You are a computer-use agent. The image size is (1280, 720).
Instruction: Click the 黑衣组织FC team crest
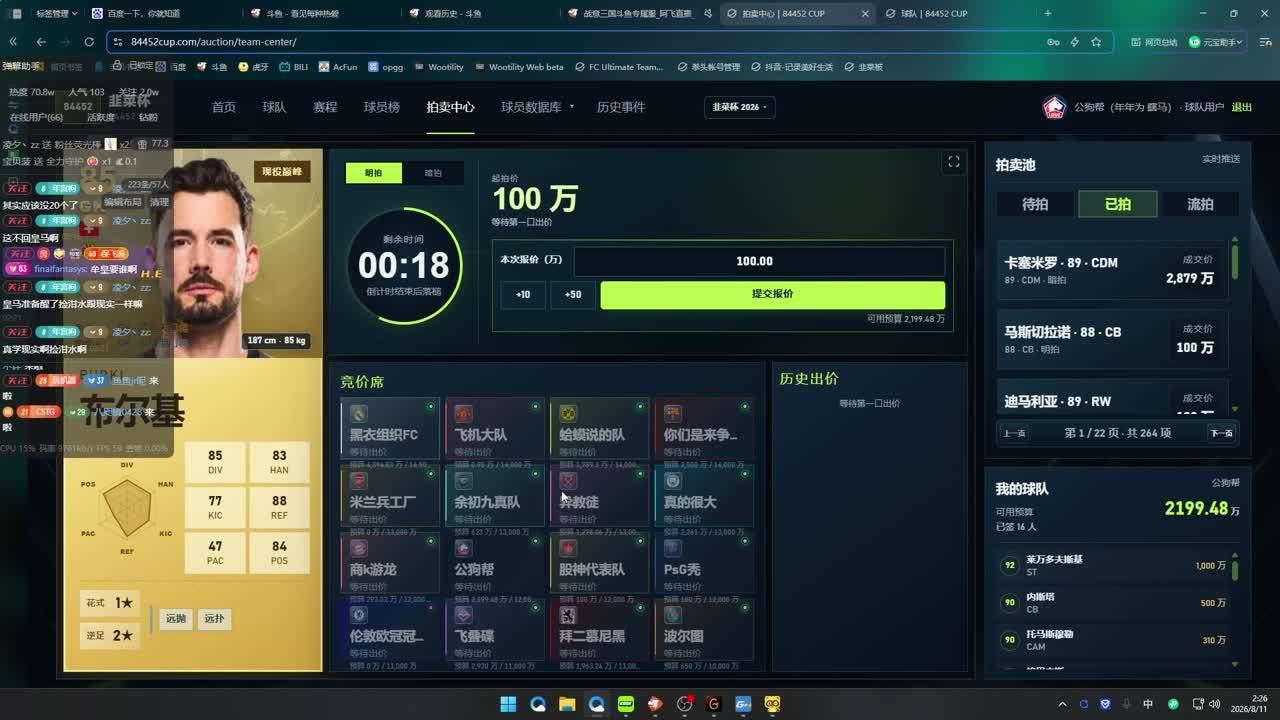(x=359, y=414)
